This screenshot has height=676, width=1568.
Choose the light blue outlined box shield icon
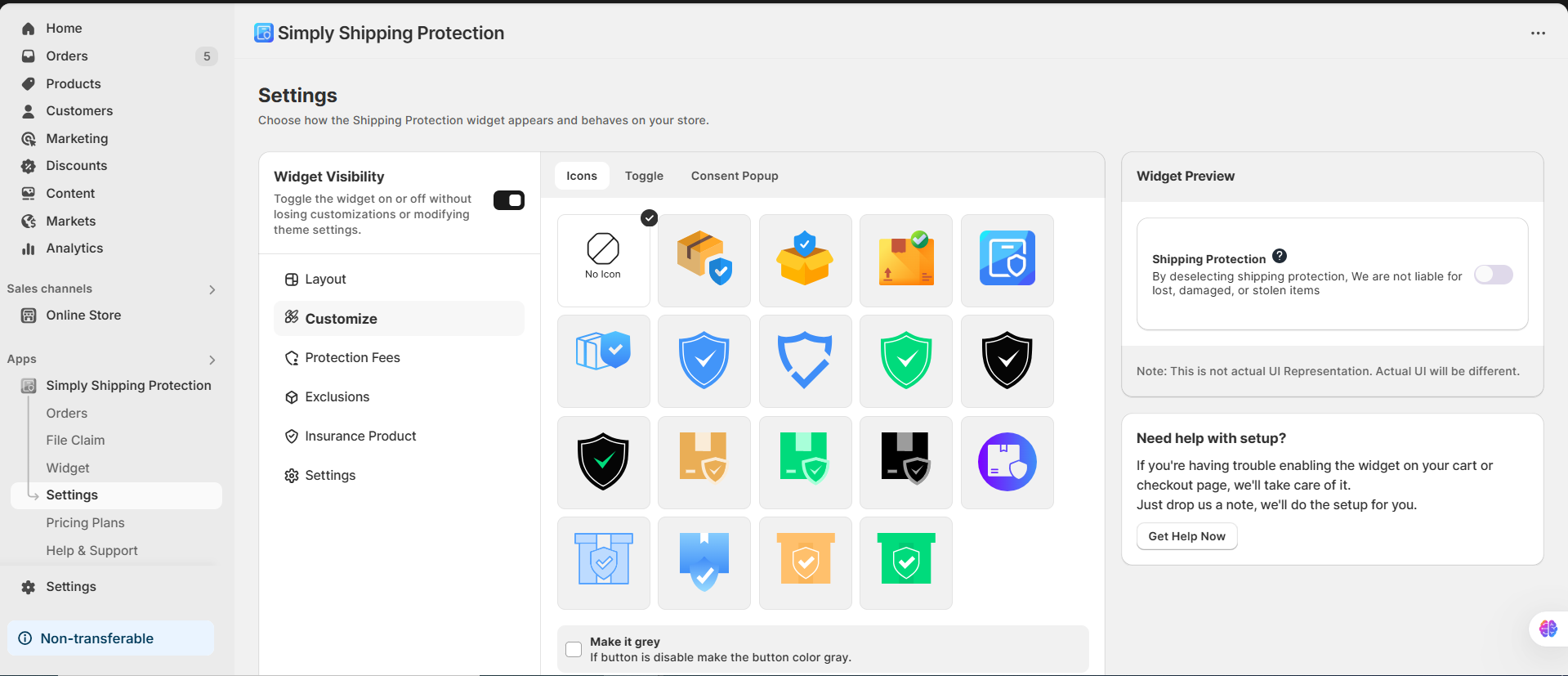[x=603, y=563]
